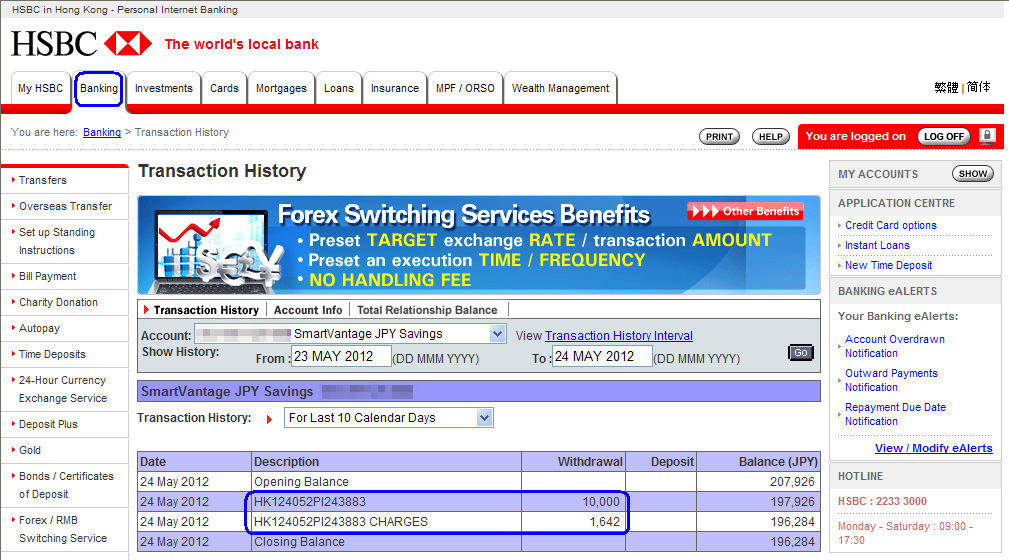Click the HK124052PI243883 CHARGES description cell

pyautogui.click(x=386, y=521)
